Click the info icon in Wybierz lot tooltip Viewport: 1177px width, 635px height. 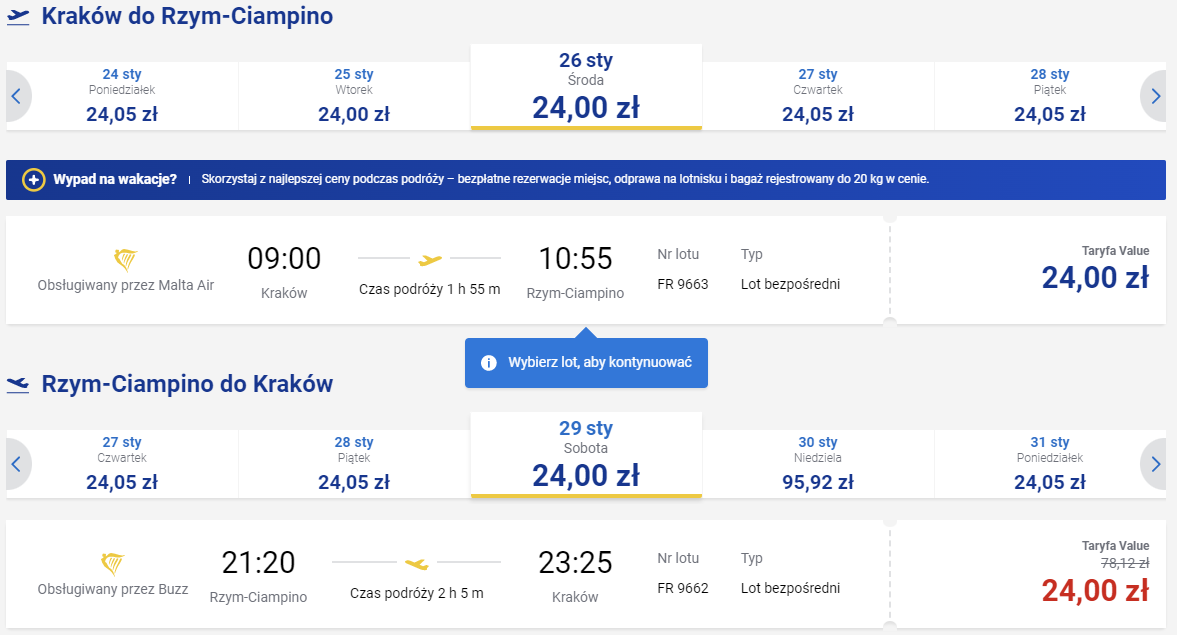[489, 363]
